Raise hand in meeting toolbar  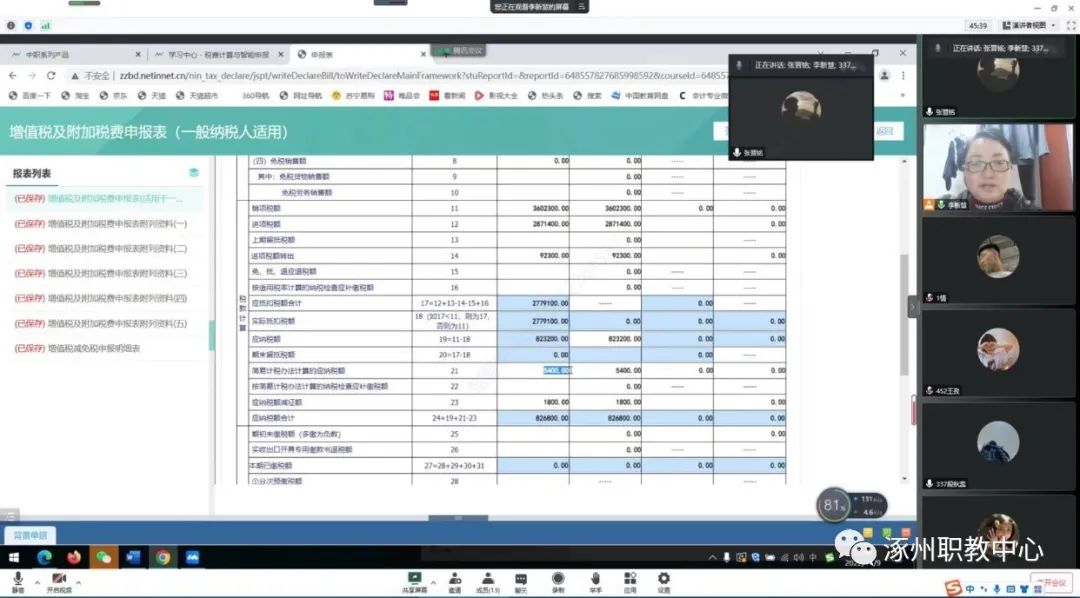pos(595,581)
